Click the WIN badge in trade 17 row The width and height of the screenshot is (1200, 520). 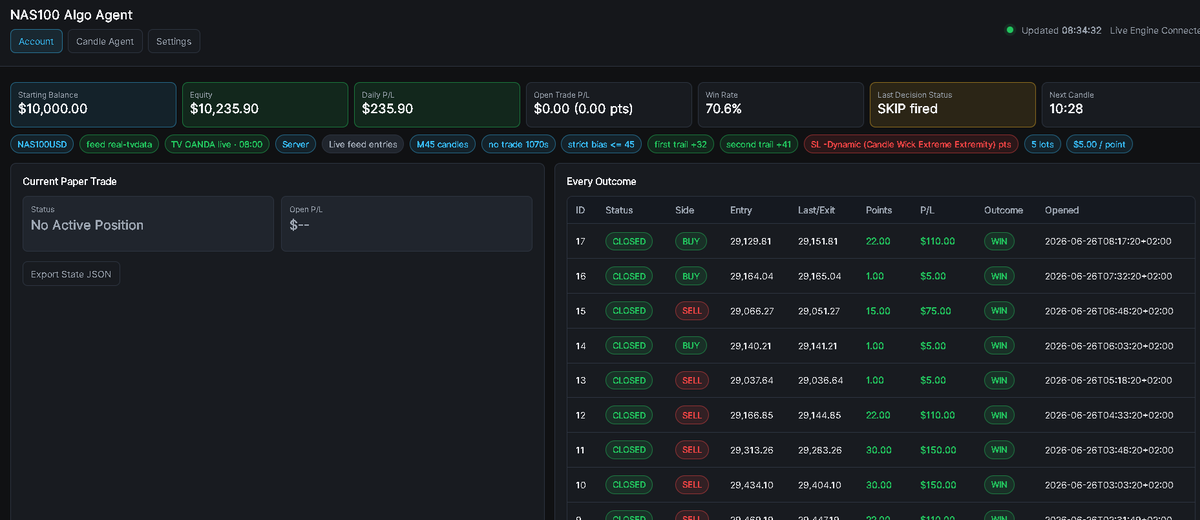point(998,241)
